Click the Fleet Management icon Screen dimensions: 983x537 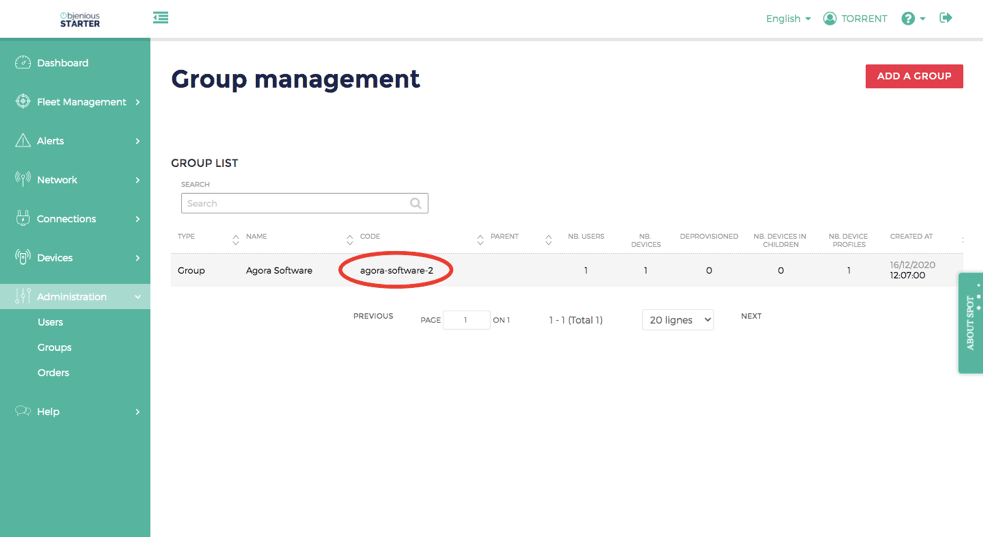pos(23,102)
